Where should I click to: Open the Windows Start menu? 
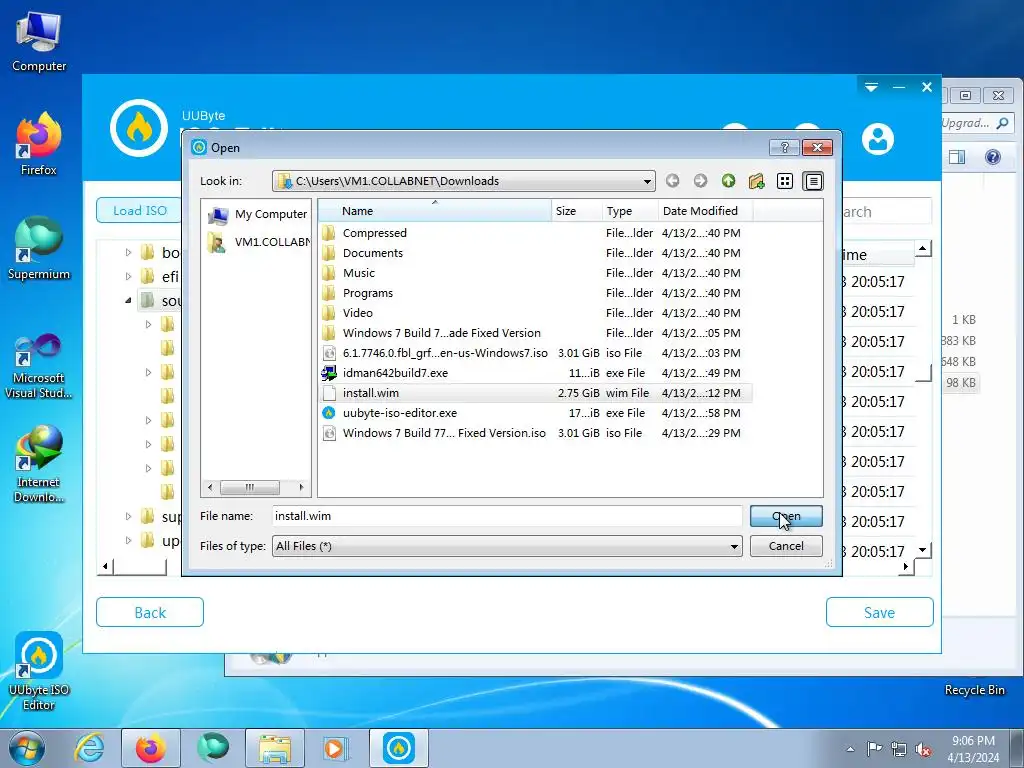tap(26, 748)
